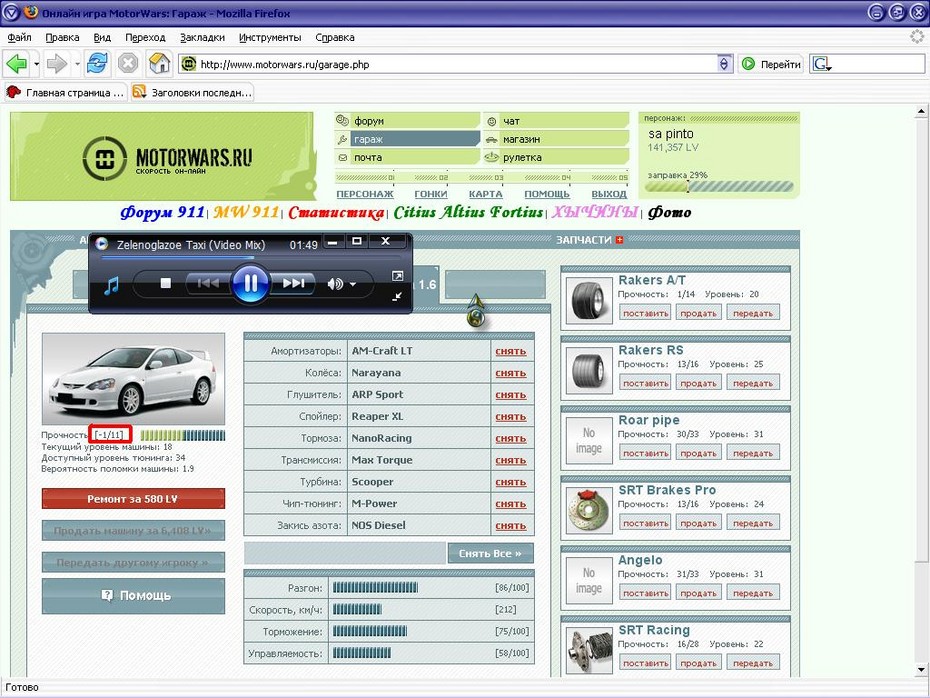Skip to previous track in media player
This screenshot has height=698, width=930.
pyautogui.click(x=208, y=283)
